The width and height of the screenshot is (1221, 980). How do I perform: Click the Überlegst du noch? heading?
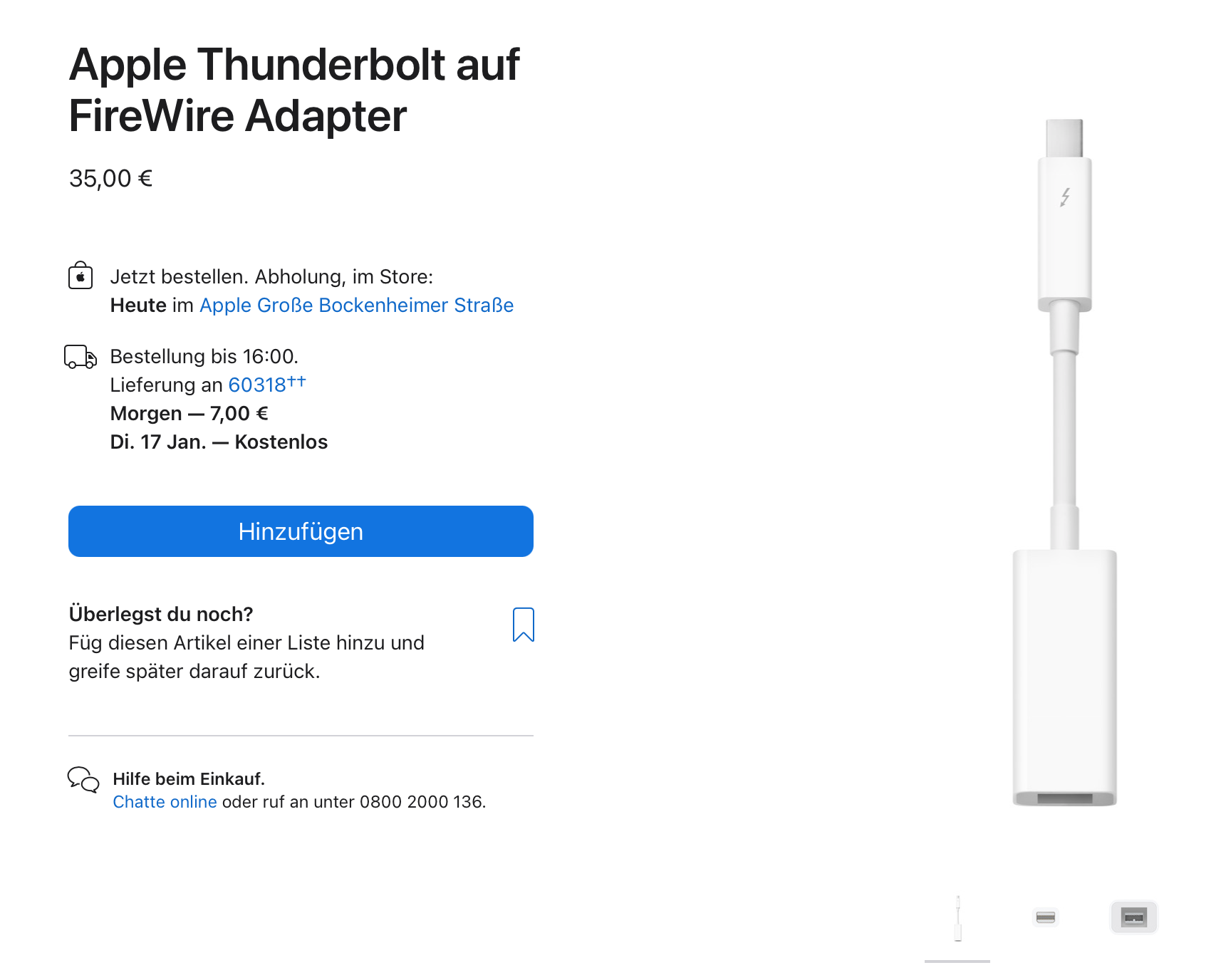click(x=161, y=614)
